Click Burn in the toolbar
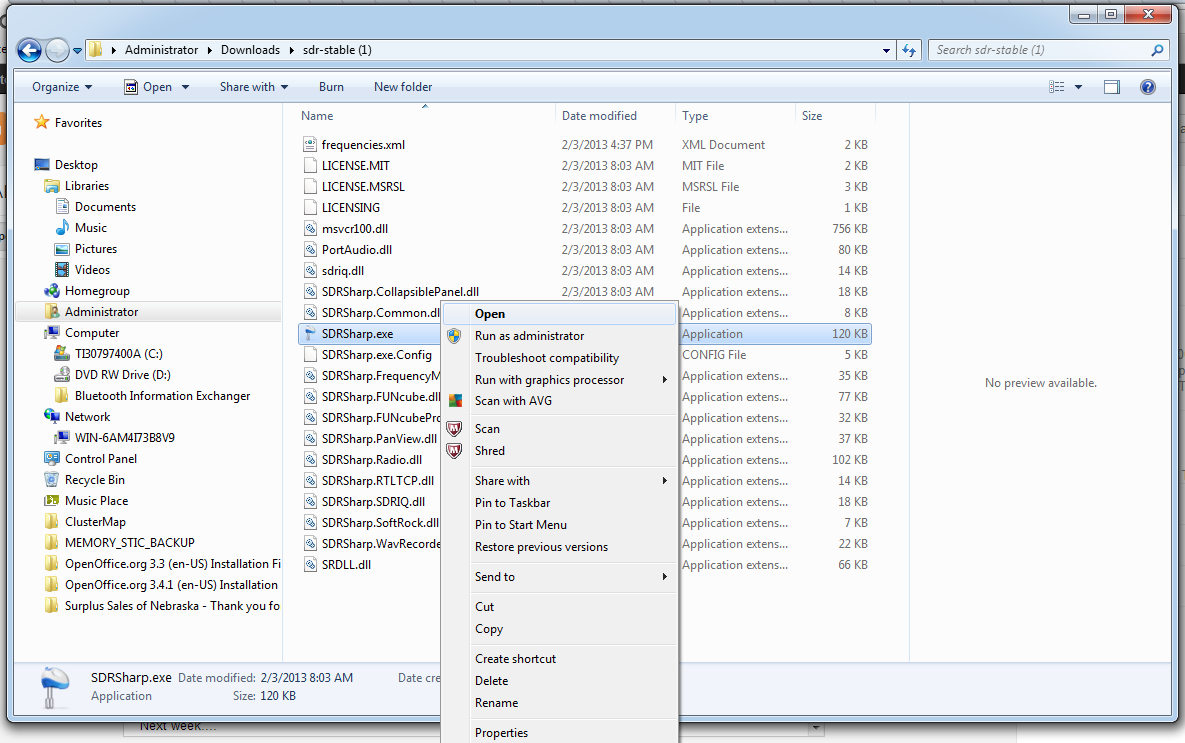The height and width of the screenshot is (743, 1185). pos(331,87)
